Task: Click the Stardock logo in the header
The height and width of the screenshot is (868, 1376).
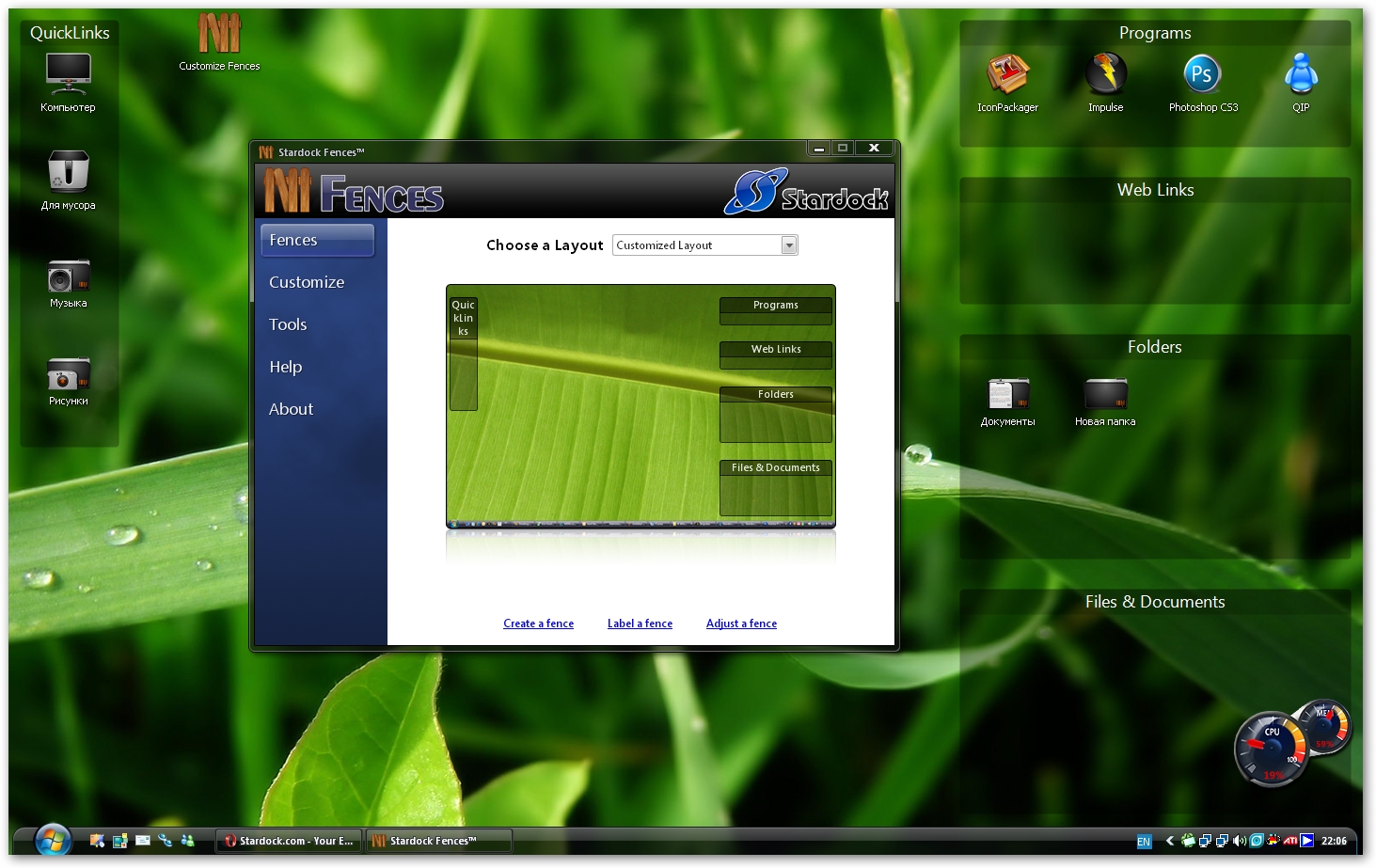Action: click(806, 192)
